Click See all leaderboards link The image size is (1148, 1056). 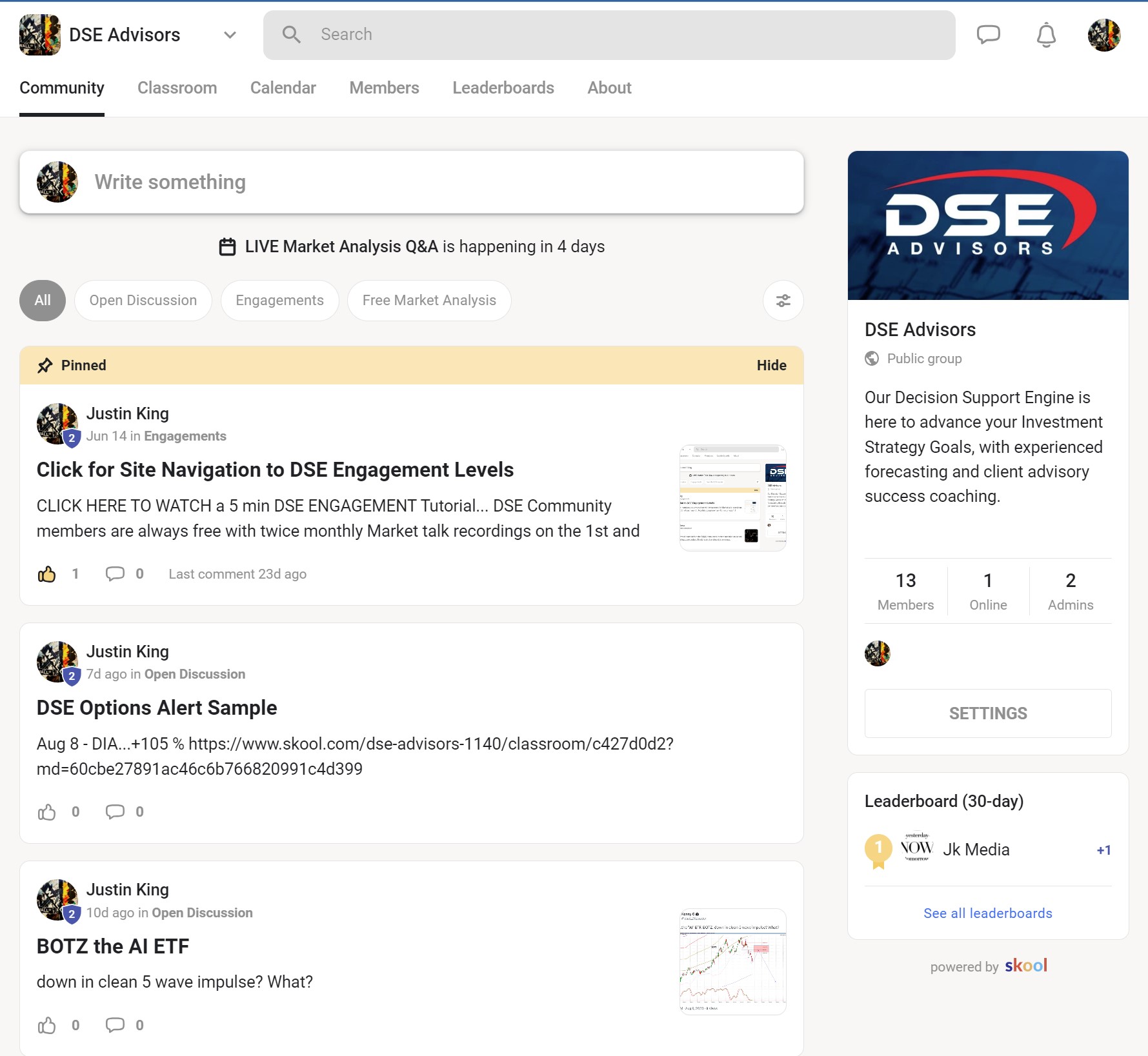[x=987, y=912]
